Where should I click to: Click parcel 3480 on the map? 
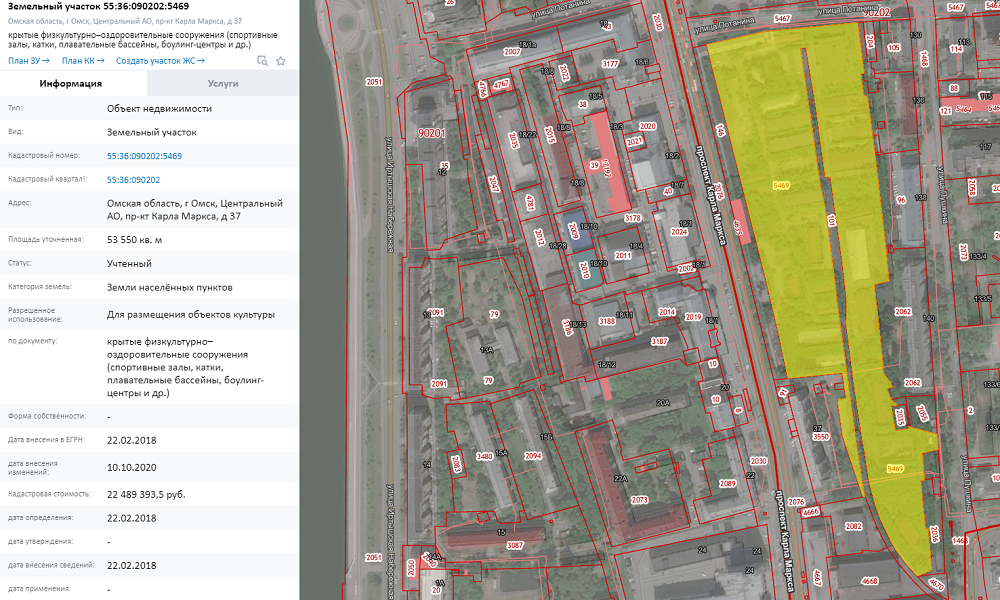tap(484, 456)
